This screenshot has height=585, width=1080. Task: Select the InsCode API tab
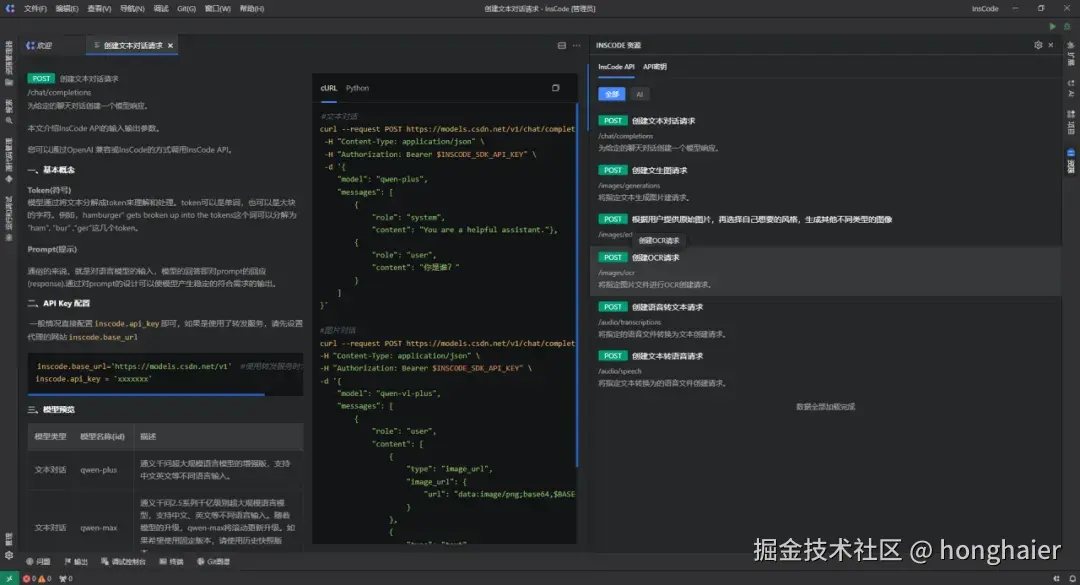[x=616, y=67]
